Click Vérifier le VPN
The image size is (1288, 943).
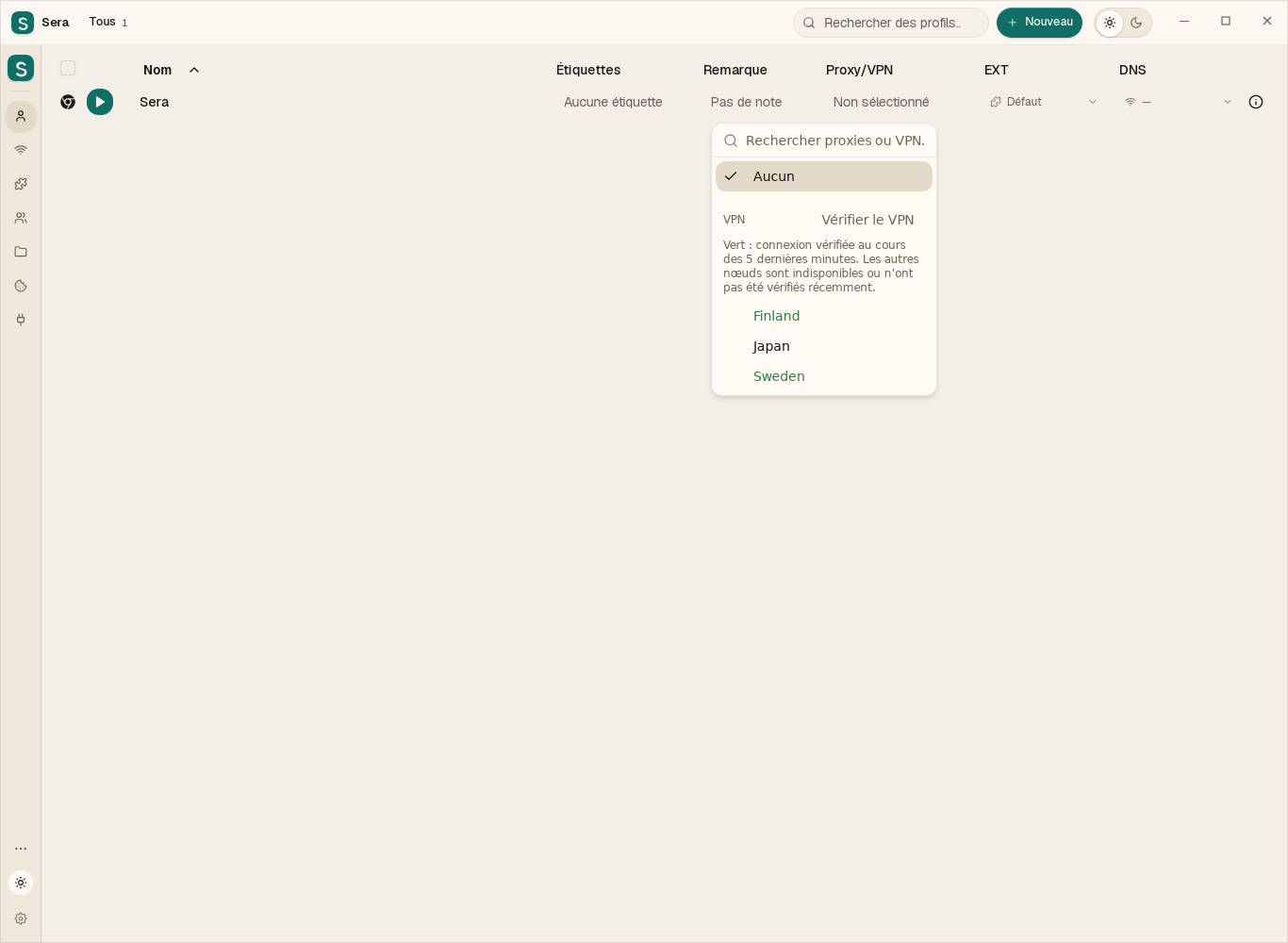click(867, 220)
